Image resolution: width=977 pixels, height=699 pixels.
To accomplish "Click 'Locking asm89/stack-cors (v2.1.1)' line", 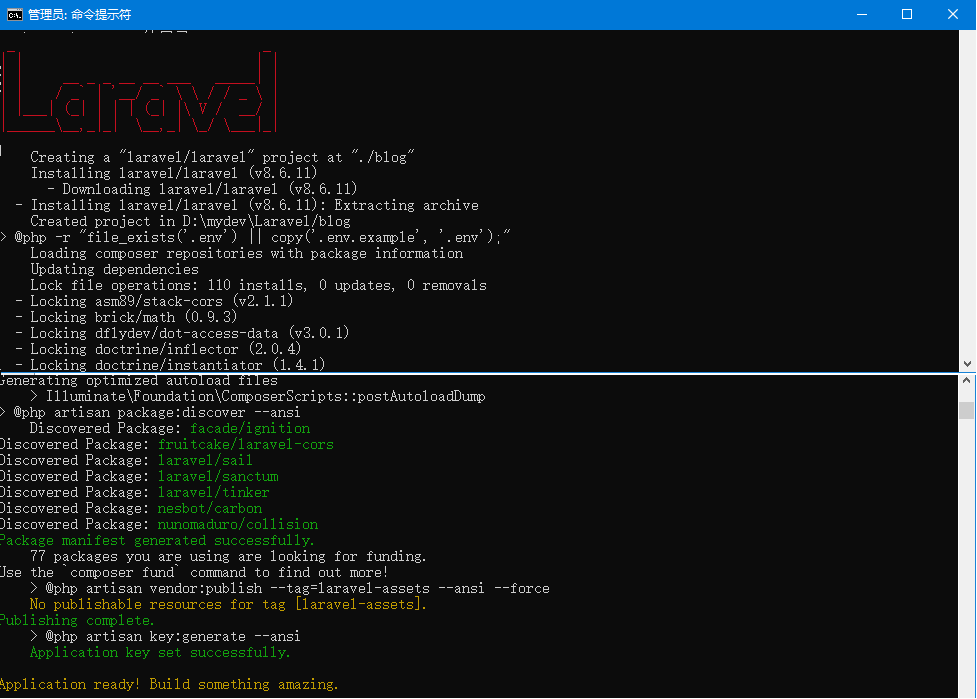I will [x=154, y=301].
